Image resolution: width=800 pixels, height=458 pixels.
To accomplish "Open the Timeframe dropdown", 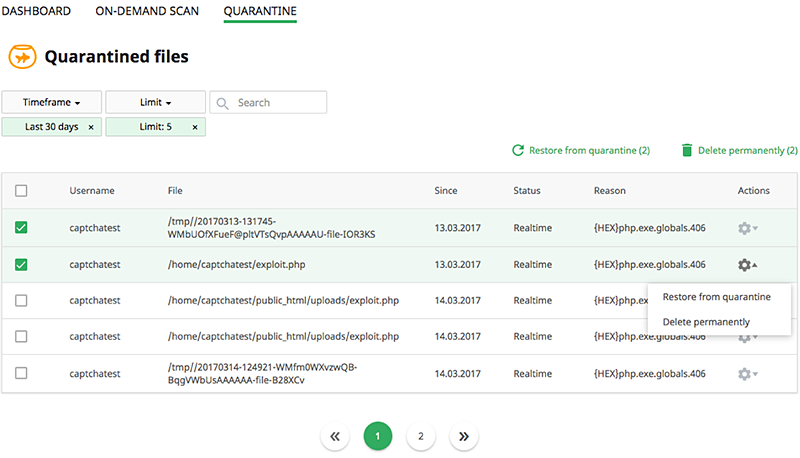I will [x=51, y=102].
